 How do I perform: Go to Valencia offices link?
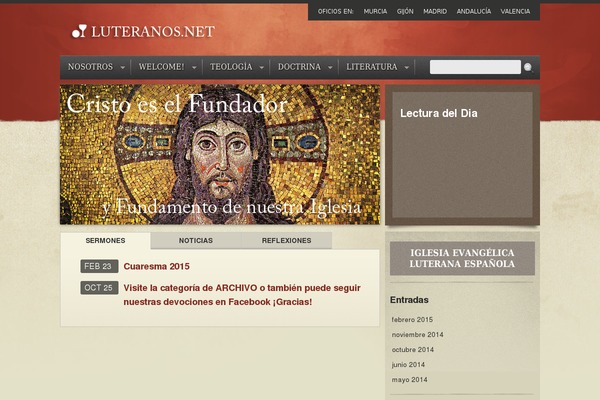(x=515, y=11)
